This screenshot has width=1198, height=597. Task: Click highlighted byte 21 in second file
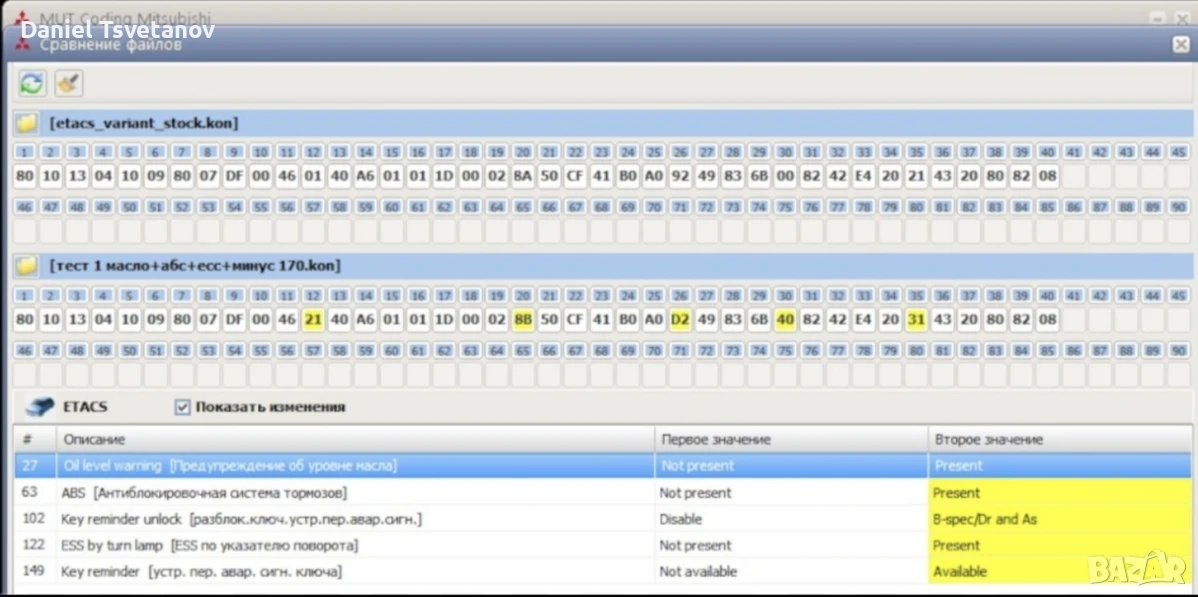[x=313, y=320]
